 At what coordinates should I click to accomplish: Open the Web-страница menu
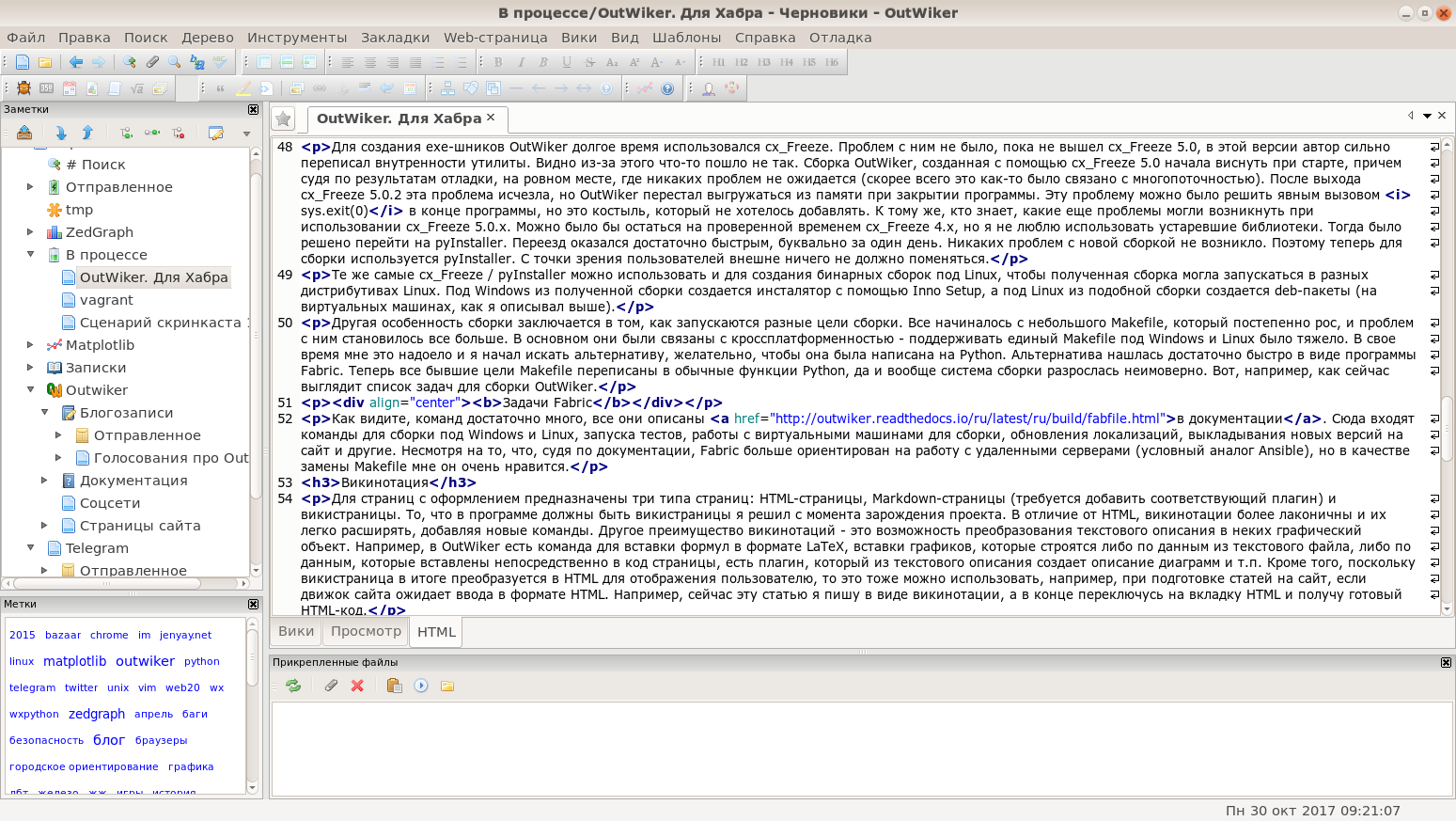point(495,38)
